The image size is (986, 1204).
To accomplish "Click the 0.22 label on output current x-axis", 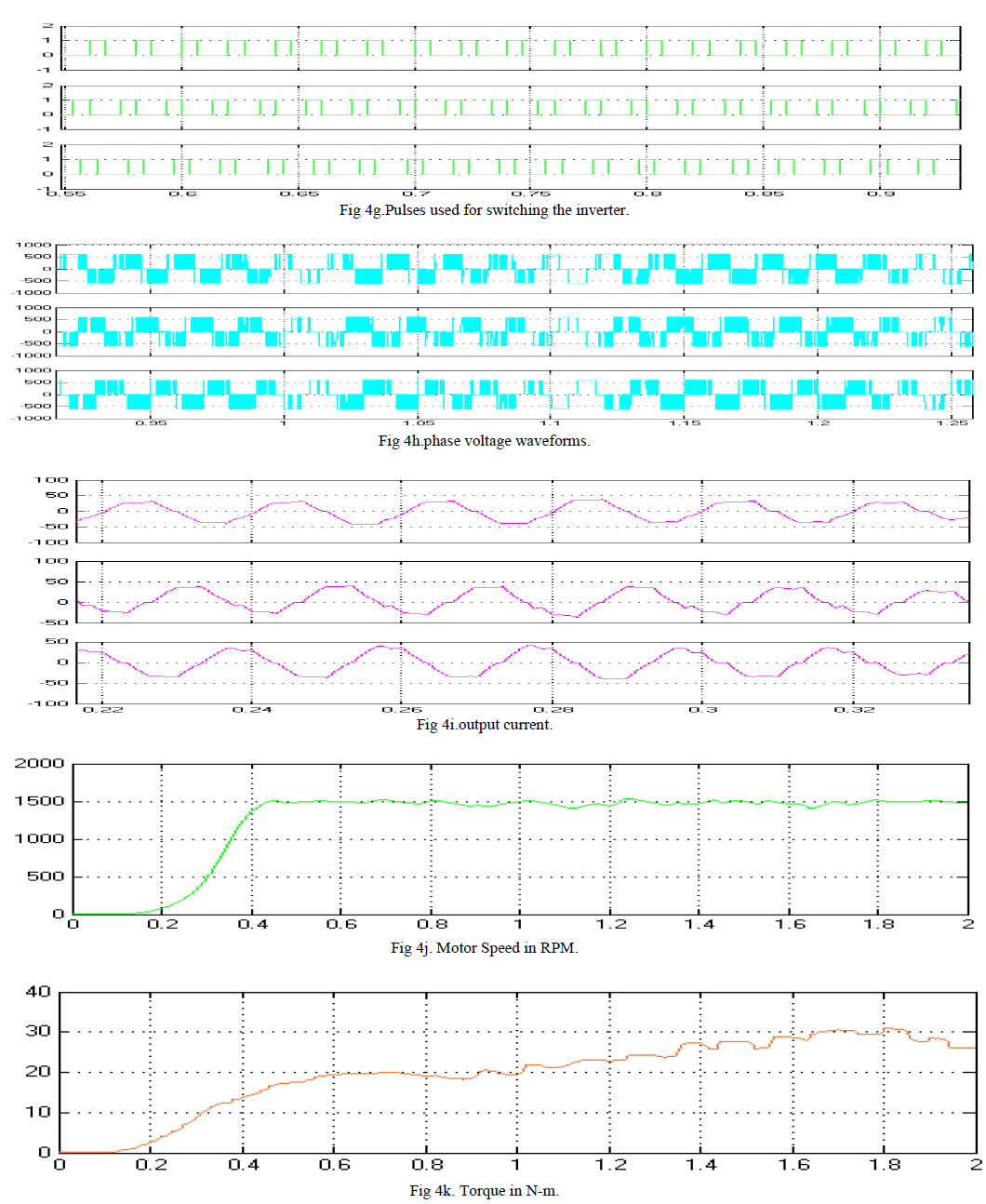I will tap(102, 710).
